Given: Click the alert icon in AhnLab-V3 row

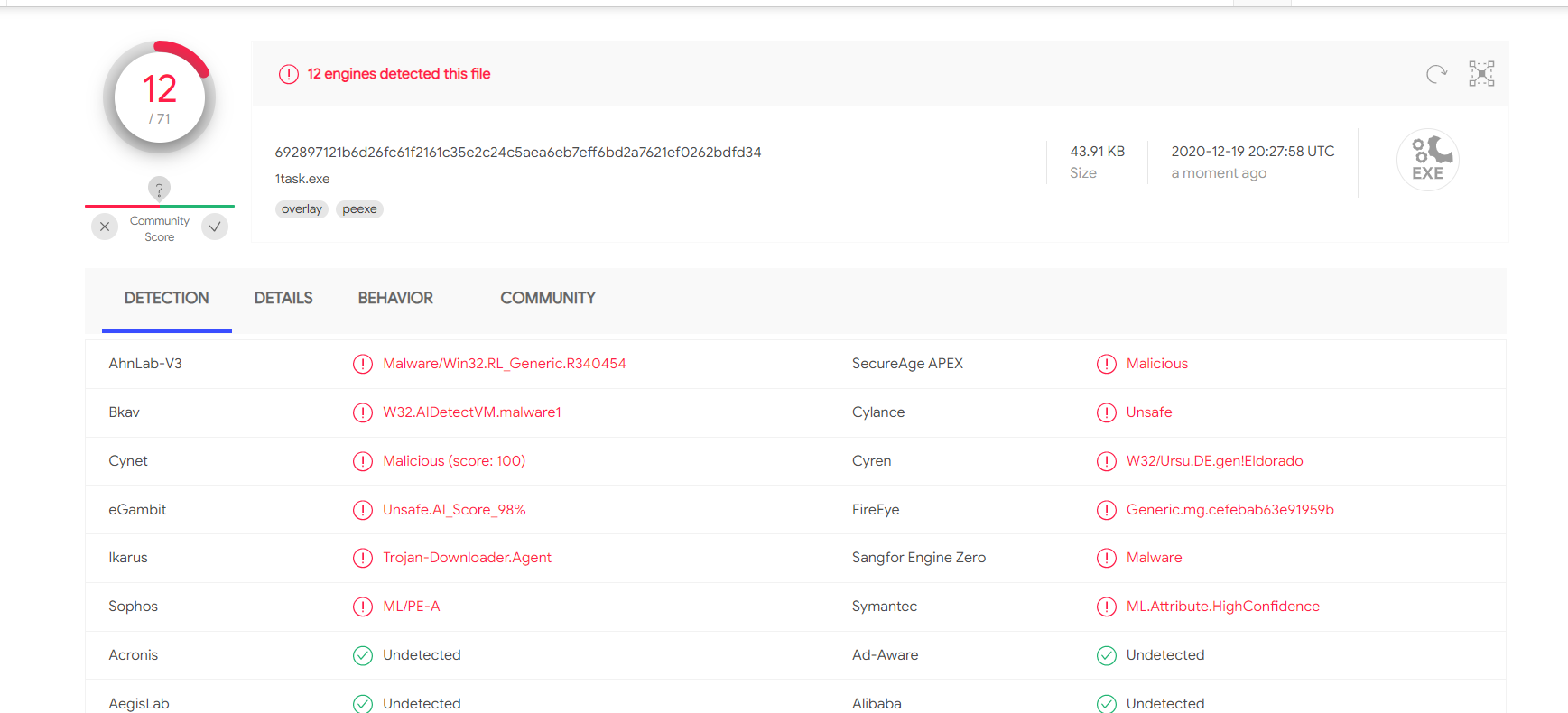Looking at the screenshot, I should (363, 364).
